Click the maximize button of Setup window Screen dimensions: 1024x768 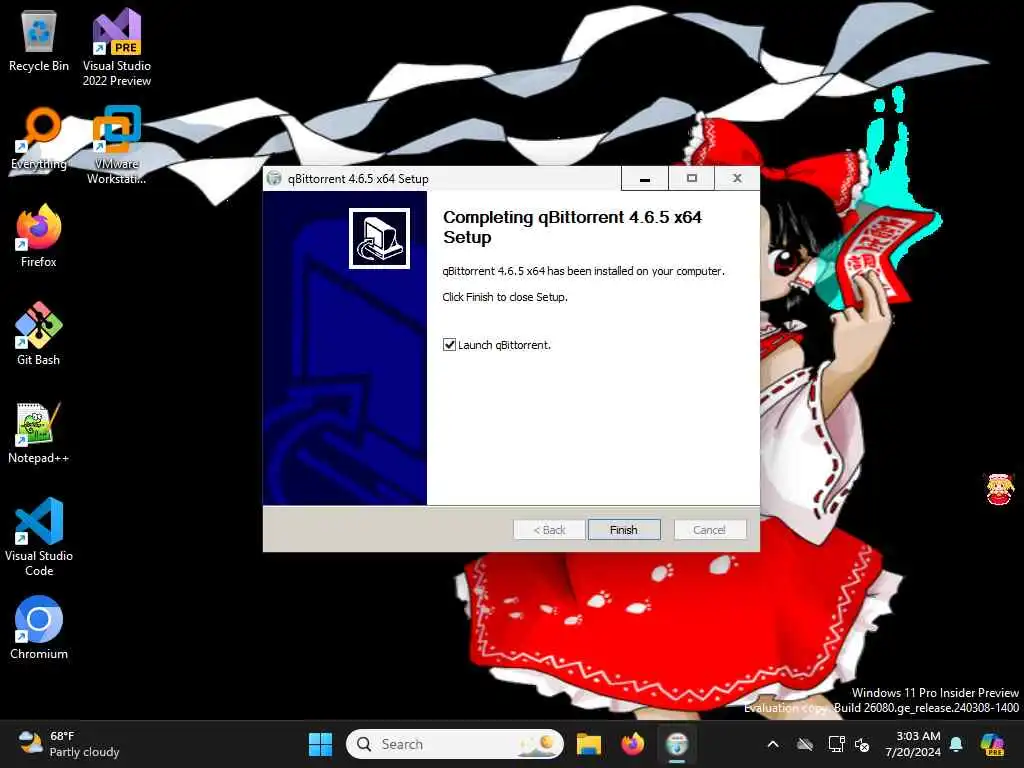(x=692, y=178)
